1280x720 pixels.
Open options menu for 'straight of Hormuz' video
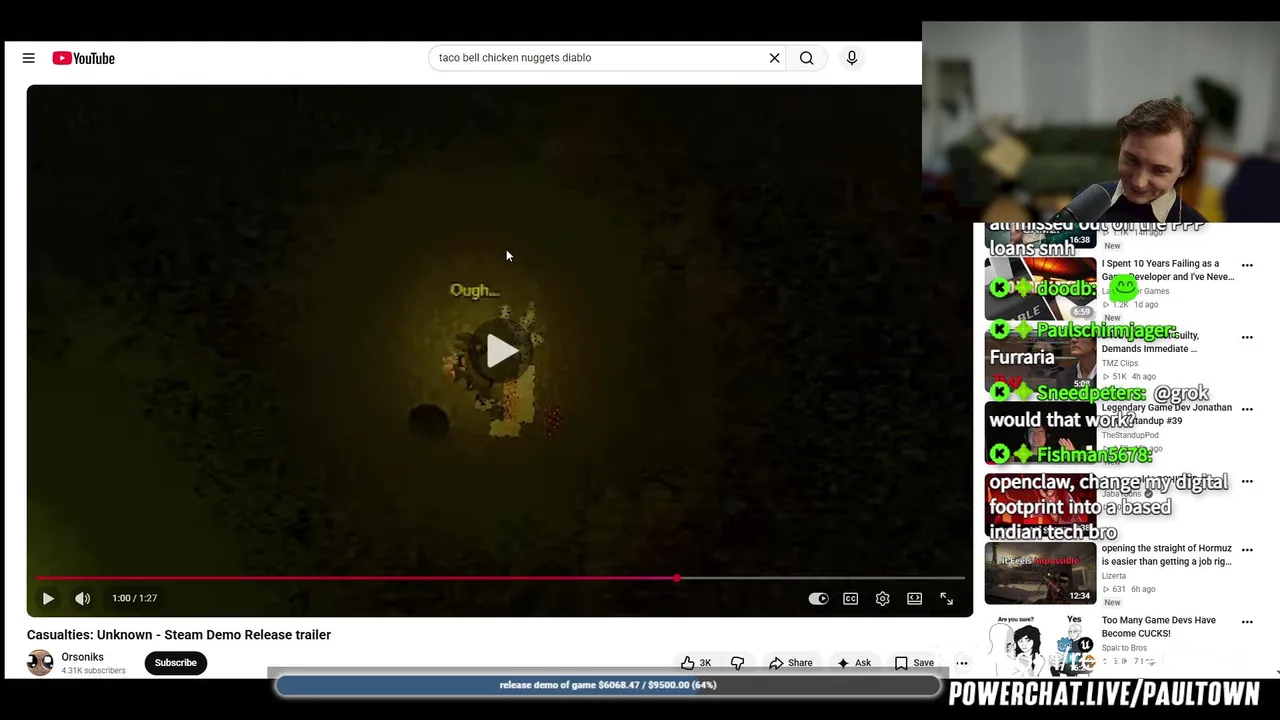pos(1247,550)
